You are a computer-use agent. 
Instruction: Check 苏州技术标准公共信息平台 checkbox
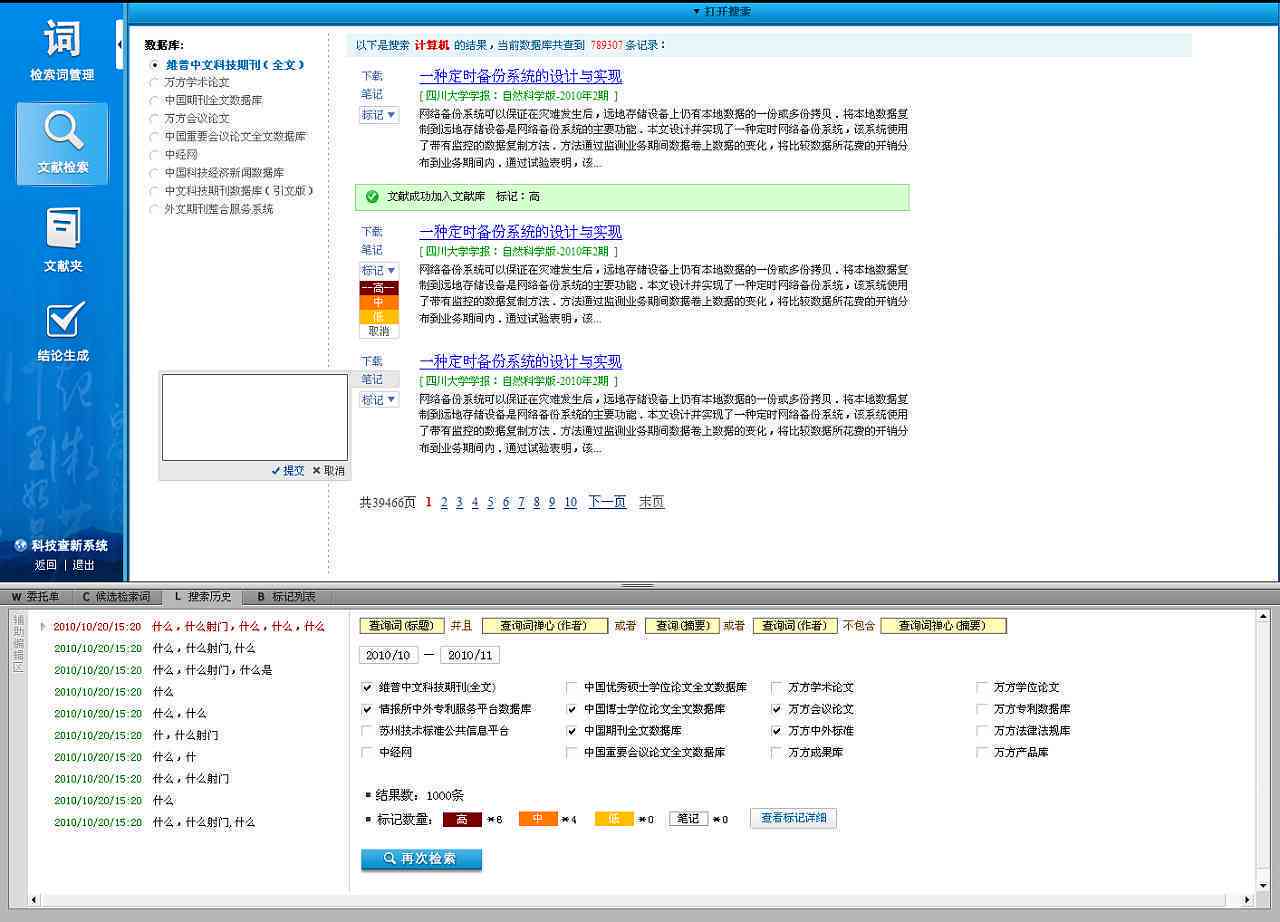point(367,731)
